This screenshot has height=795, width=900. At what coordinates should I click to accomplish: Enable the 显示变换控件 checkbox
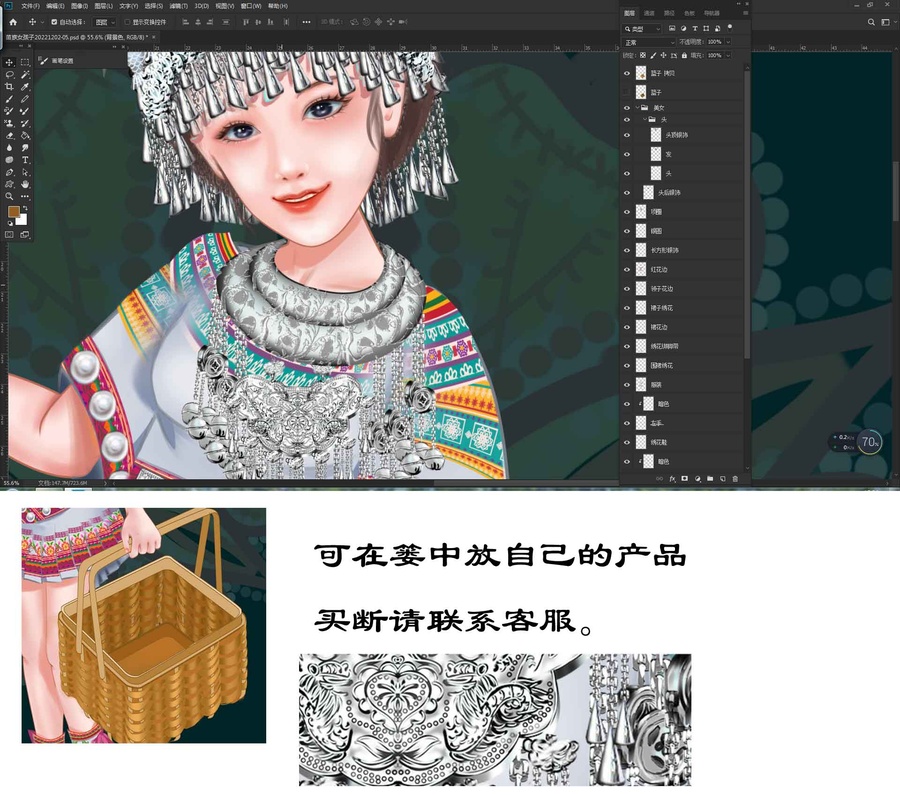coord(127,22)
